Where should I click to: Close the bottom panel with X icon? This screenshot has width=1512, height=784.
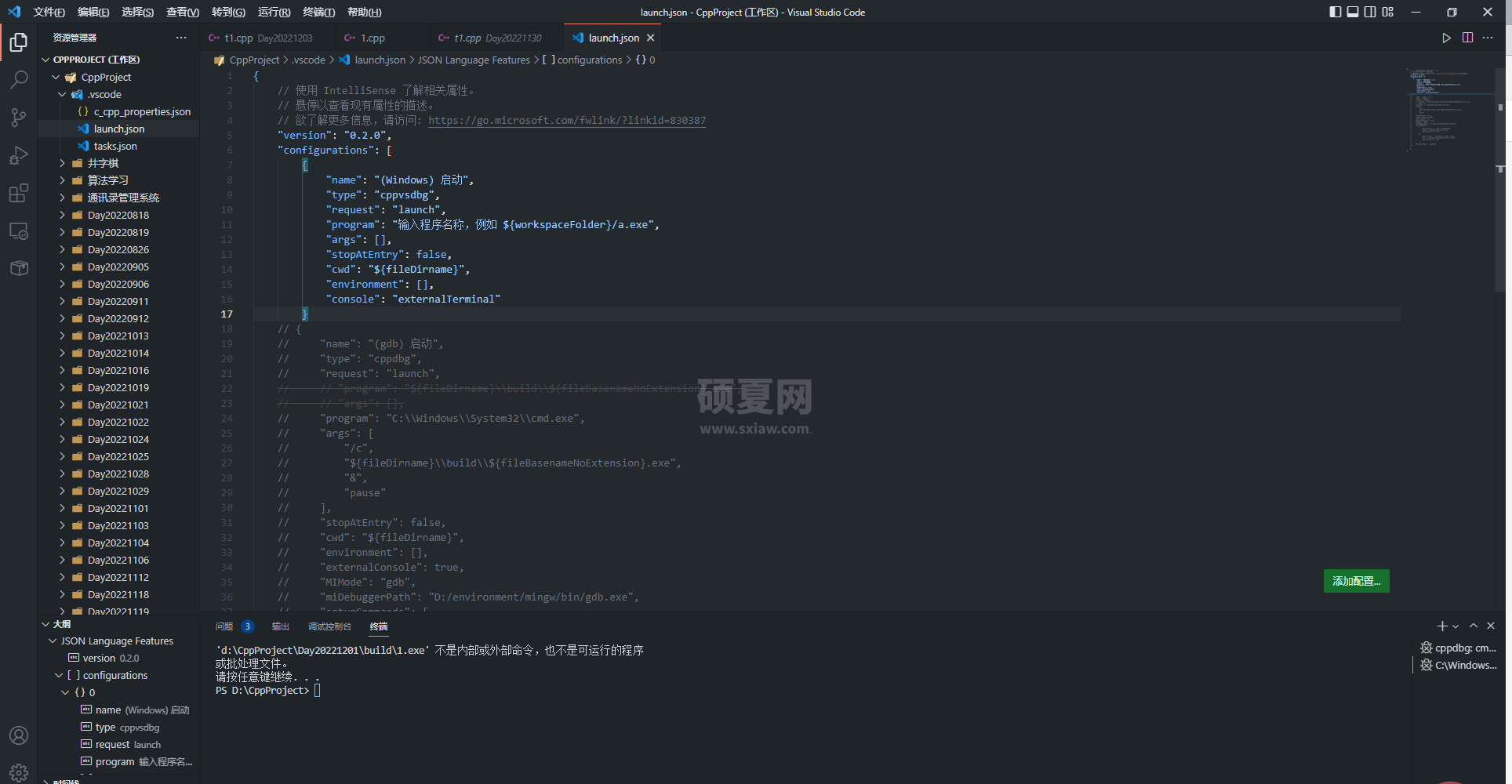(x=1491, y=626)
